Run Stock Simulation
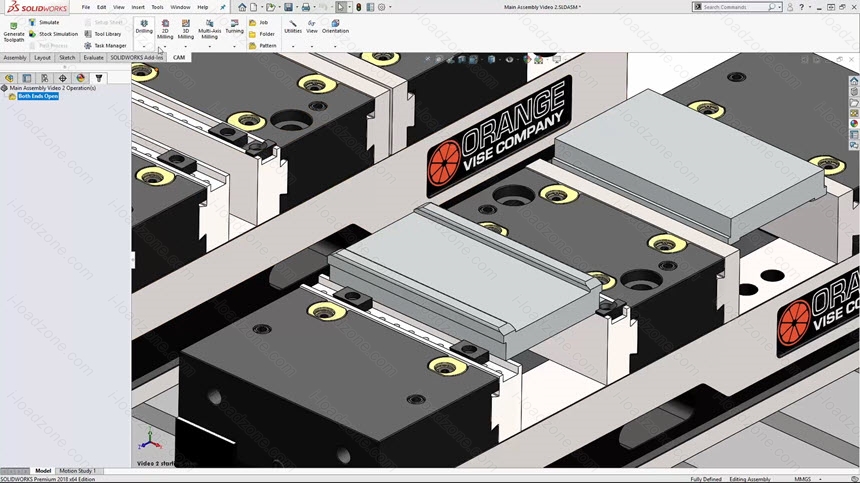860x483 pixels. [53, 34]
